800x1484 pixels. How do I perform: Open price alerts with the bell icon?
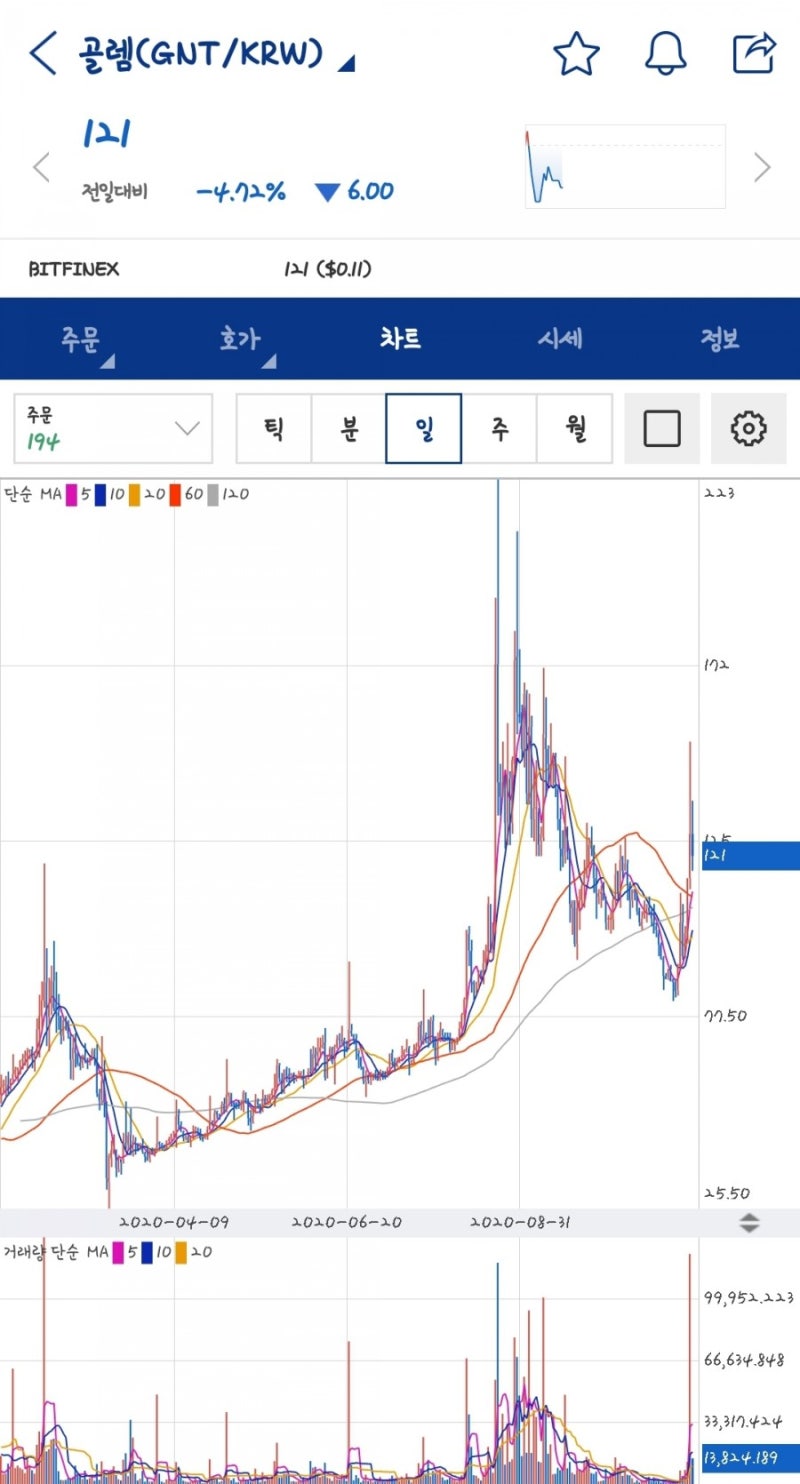click(x=666, y=55)
